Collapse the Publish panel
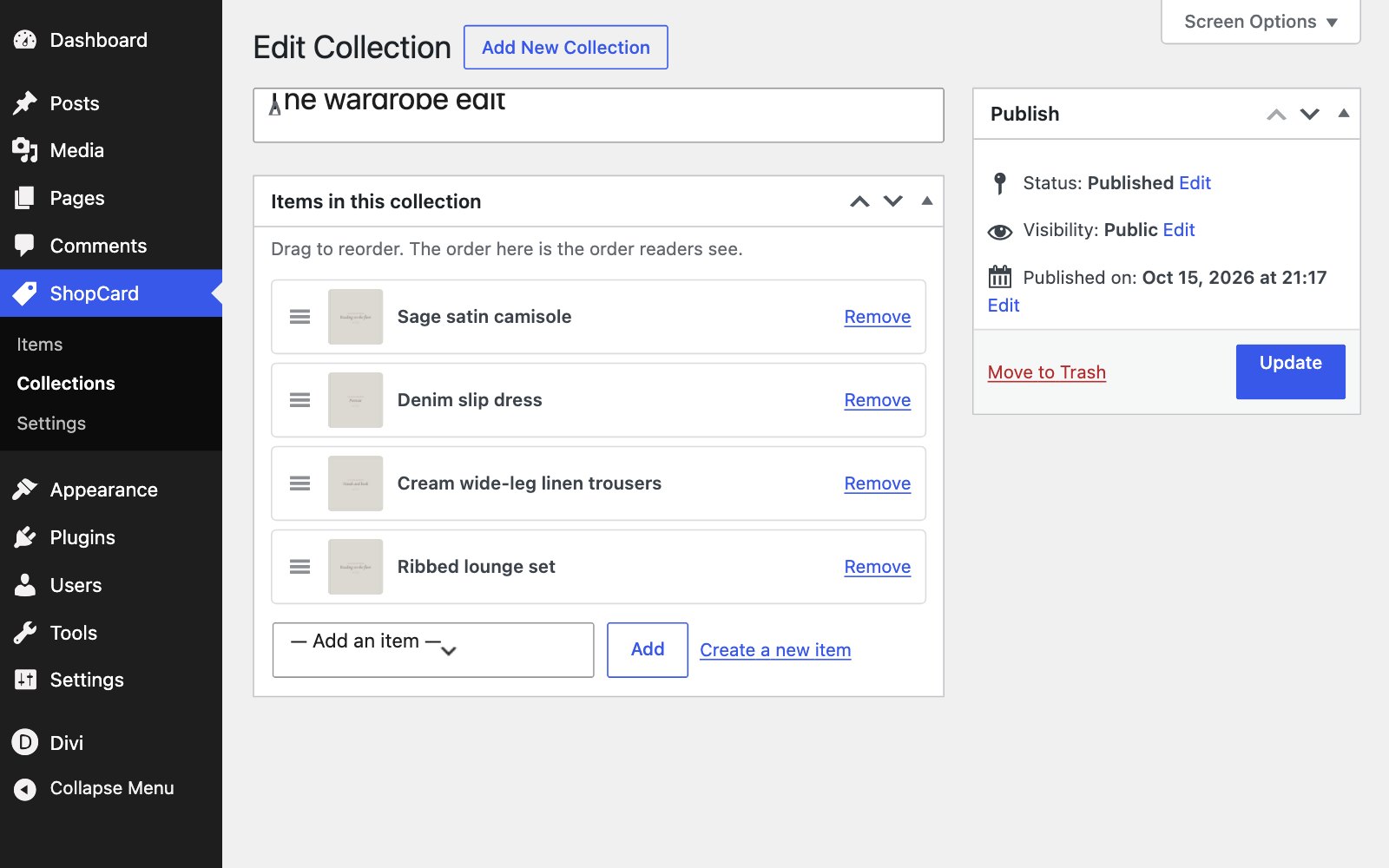The width and height of the screenshot is (1389, 868). click(1344, 113)
